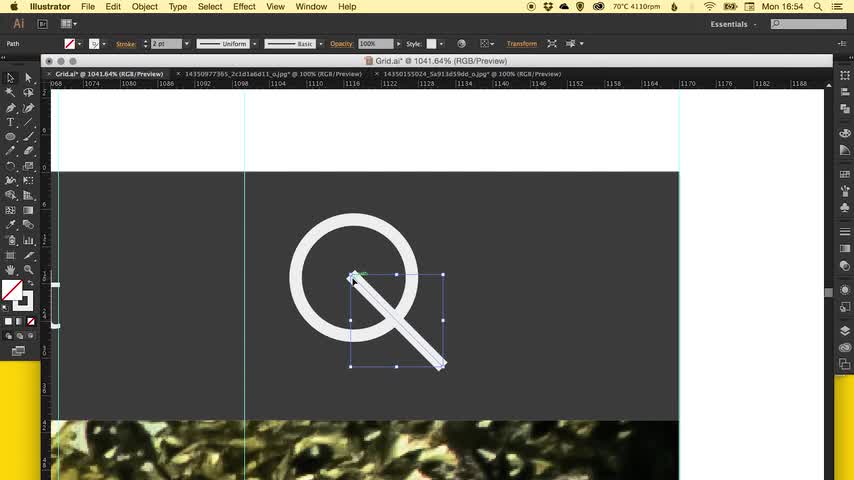
Task: Select the Eyedropper tool
Action: 10,224
